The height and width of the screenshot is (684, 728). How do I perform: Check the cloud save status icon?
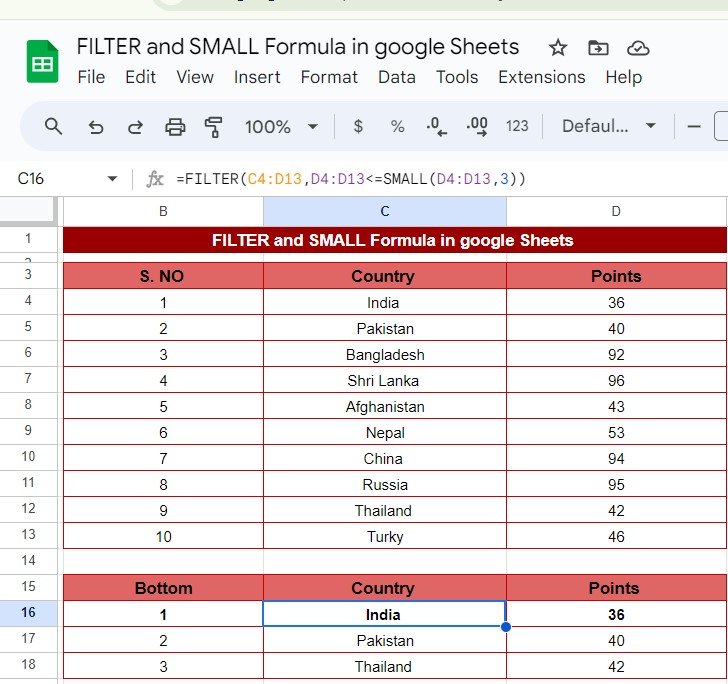[638, 48]
